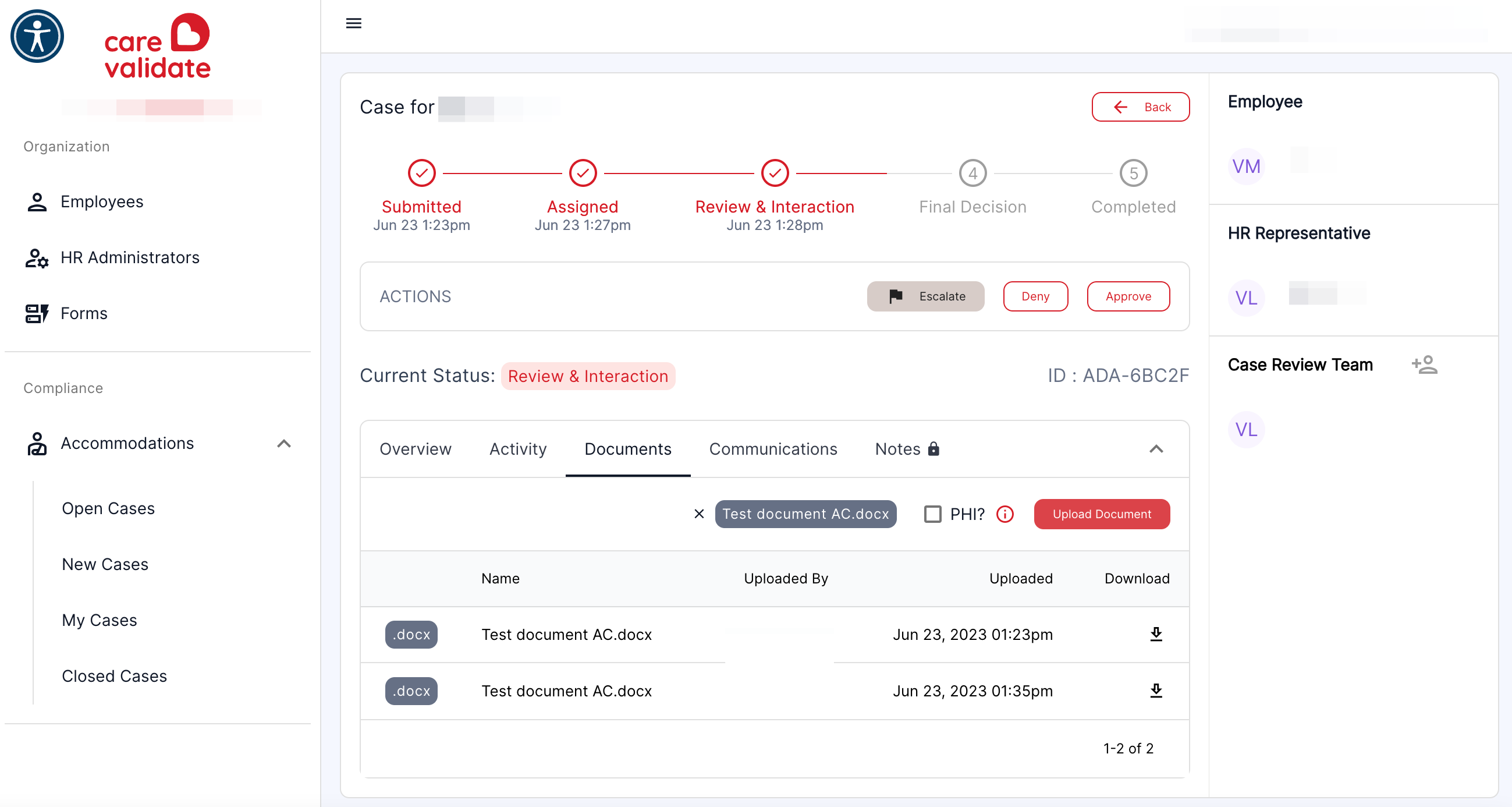
Task: Click the .docx badge for 01:35pm document
Action: click(x=411, y=691)
